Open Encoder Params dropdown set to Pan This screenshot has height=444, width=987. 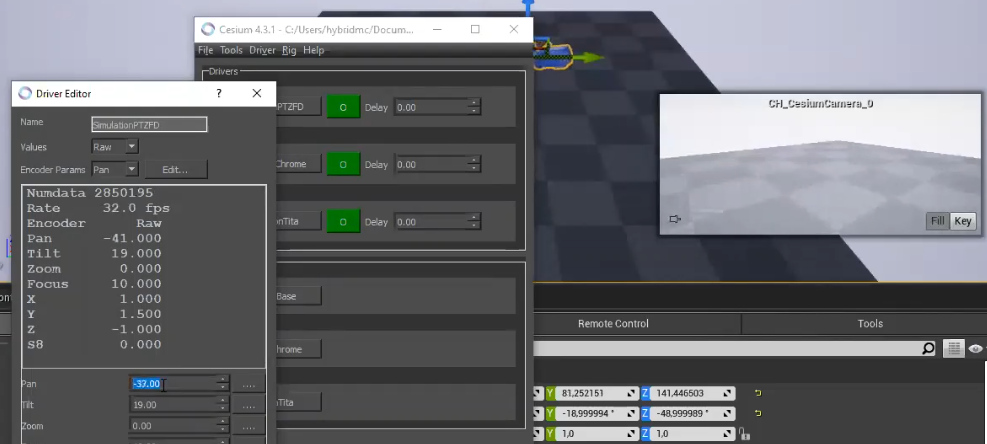coord(115,169)
